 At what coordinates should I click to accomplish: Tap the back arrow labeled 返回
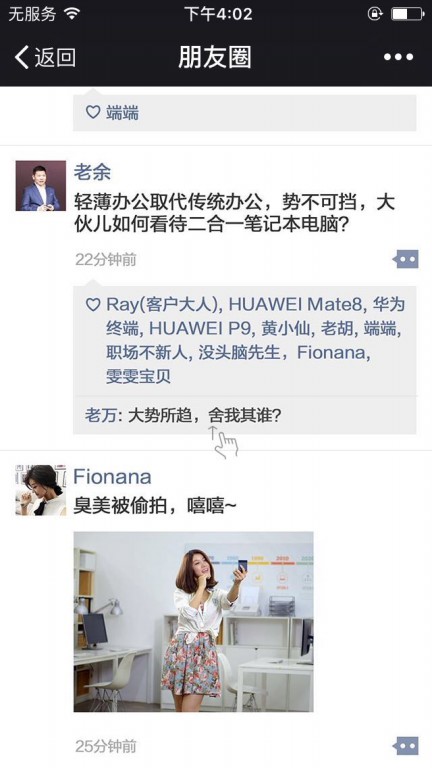tap(45, 58)
